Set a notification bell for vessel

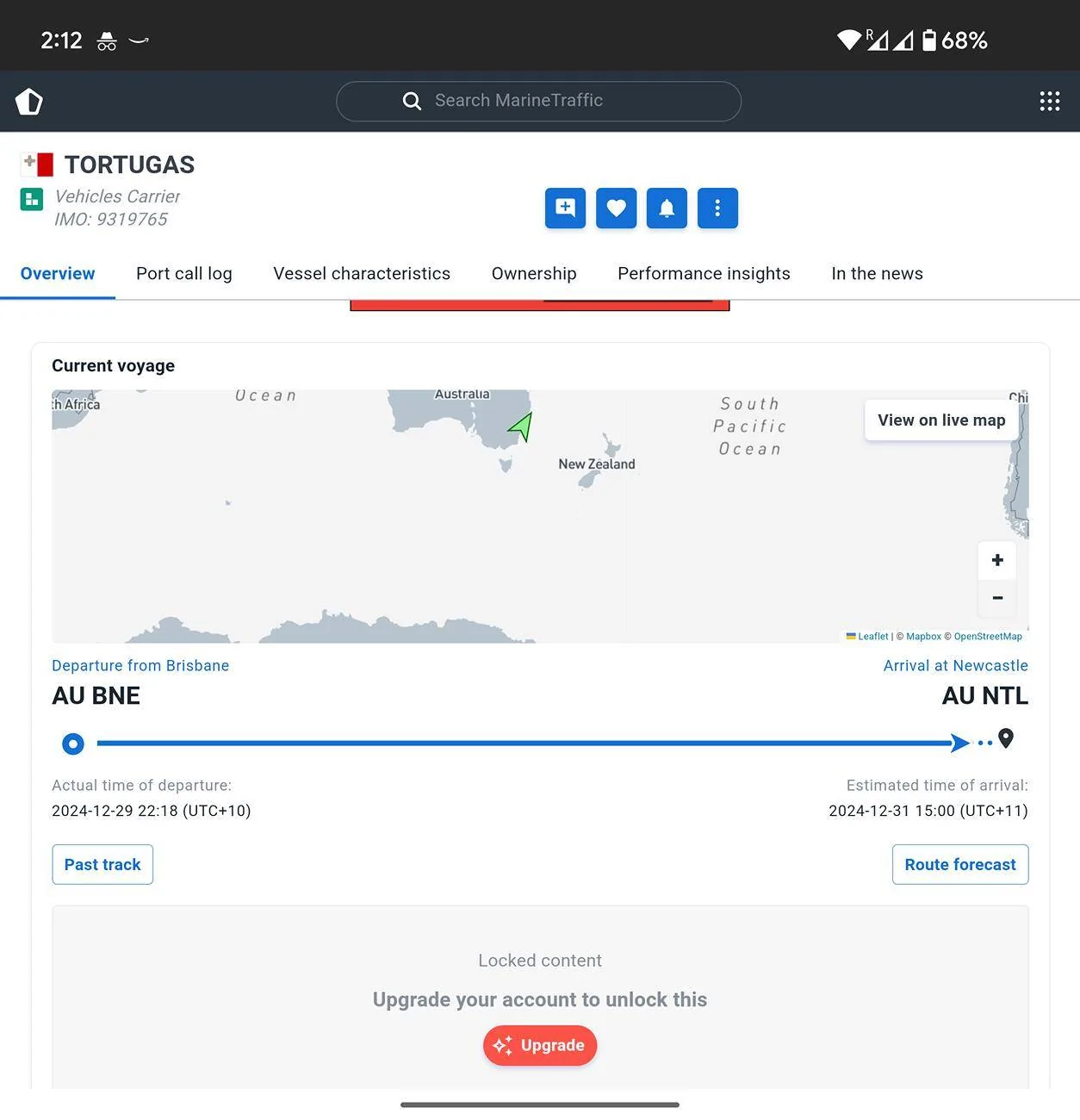pos(667,208)
